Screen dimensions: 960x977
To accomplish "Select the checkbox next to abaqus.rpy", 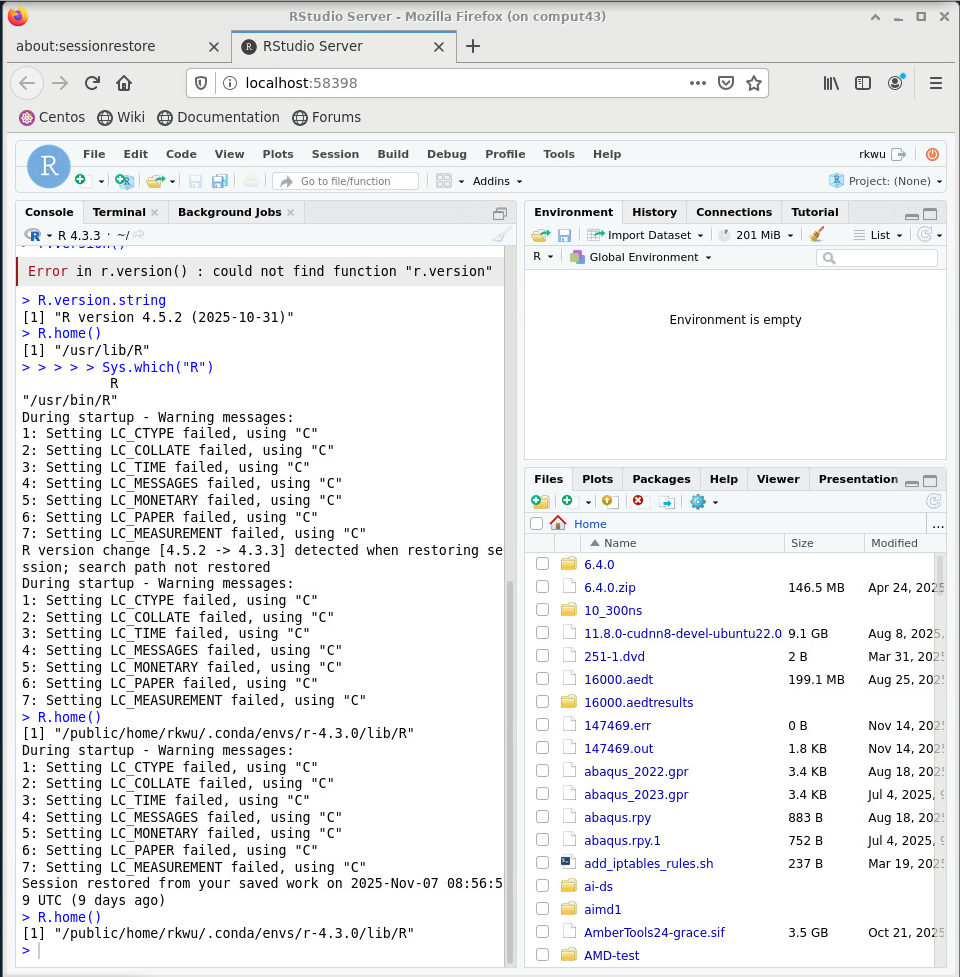I will point(542,817).
